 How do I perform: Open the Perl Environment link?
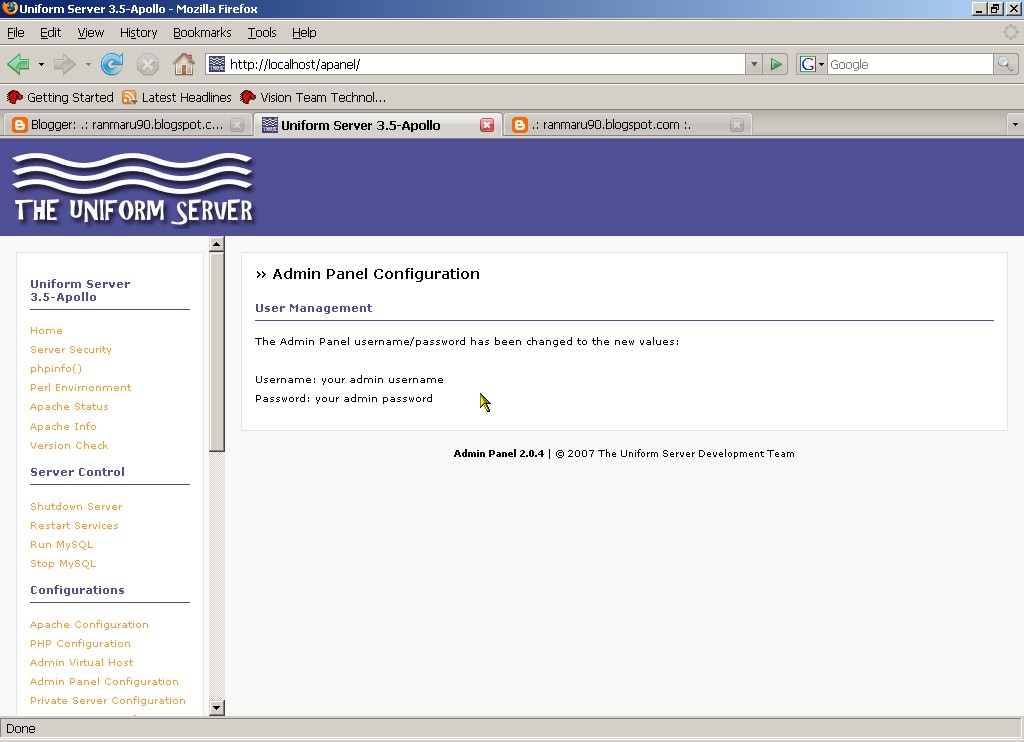pyautogui.click(x=80, y=387)
